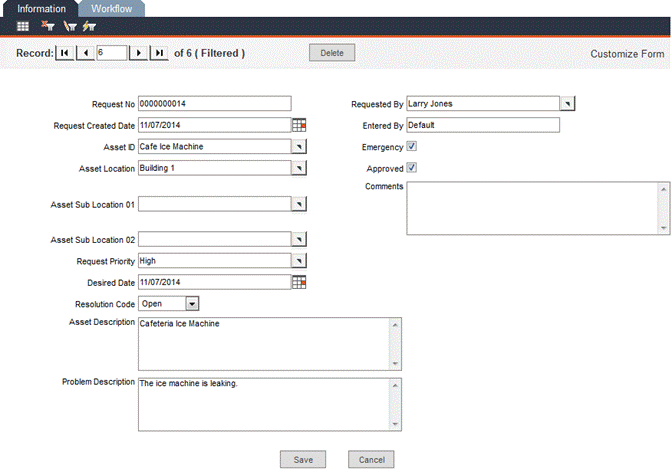Screen dimensions: 672x472
Task: Toggle the Emergency checkbox
Action: 411,146
